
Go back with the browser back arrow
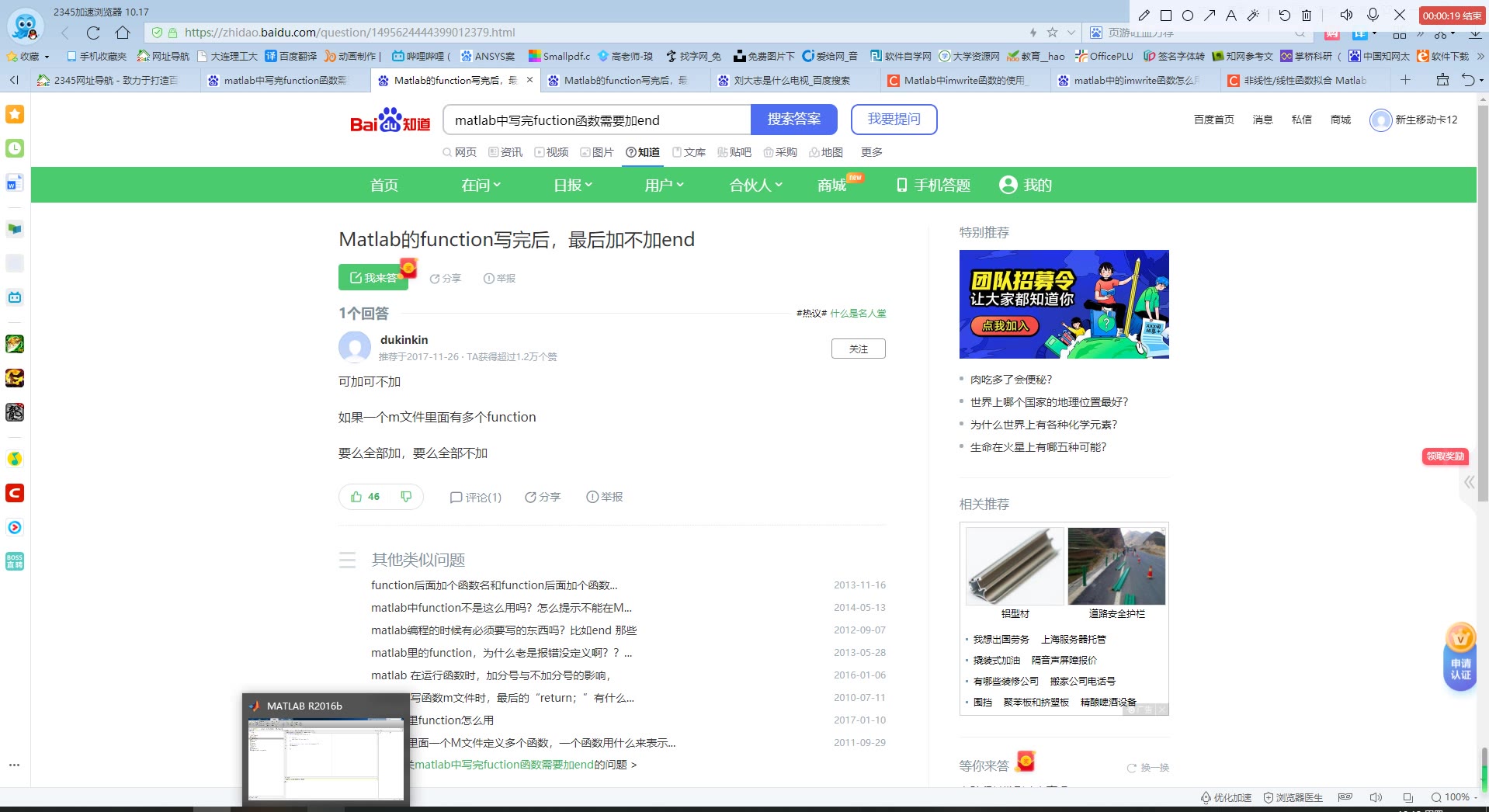click(x=65, y=33)
